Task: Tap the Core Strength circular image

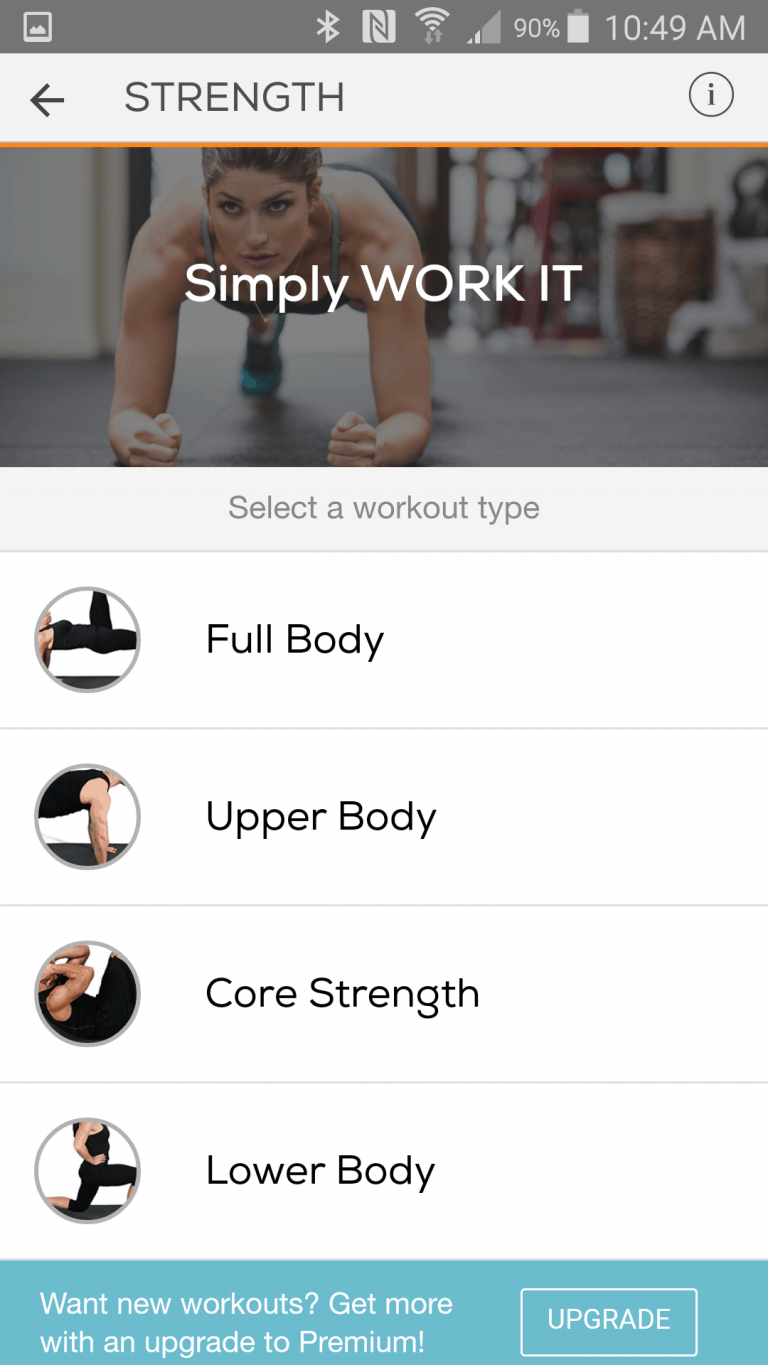Action: click(87, 993)
